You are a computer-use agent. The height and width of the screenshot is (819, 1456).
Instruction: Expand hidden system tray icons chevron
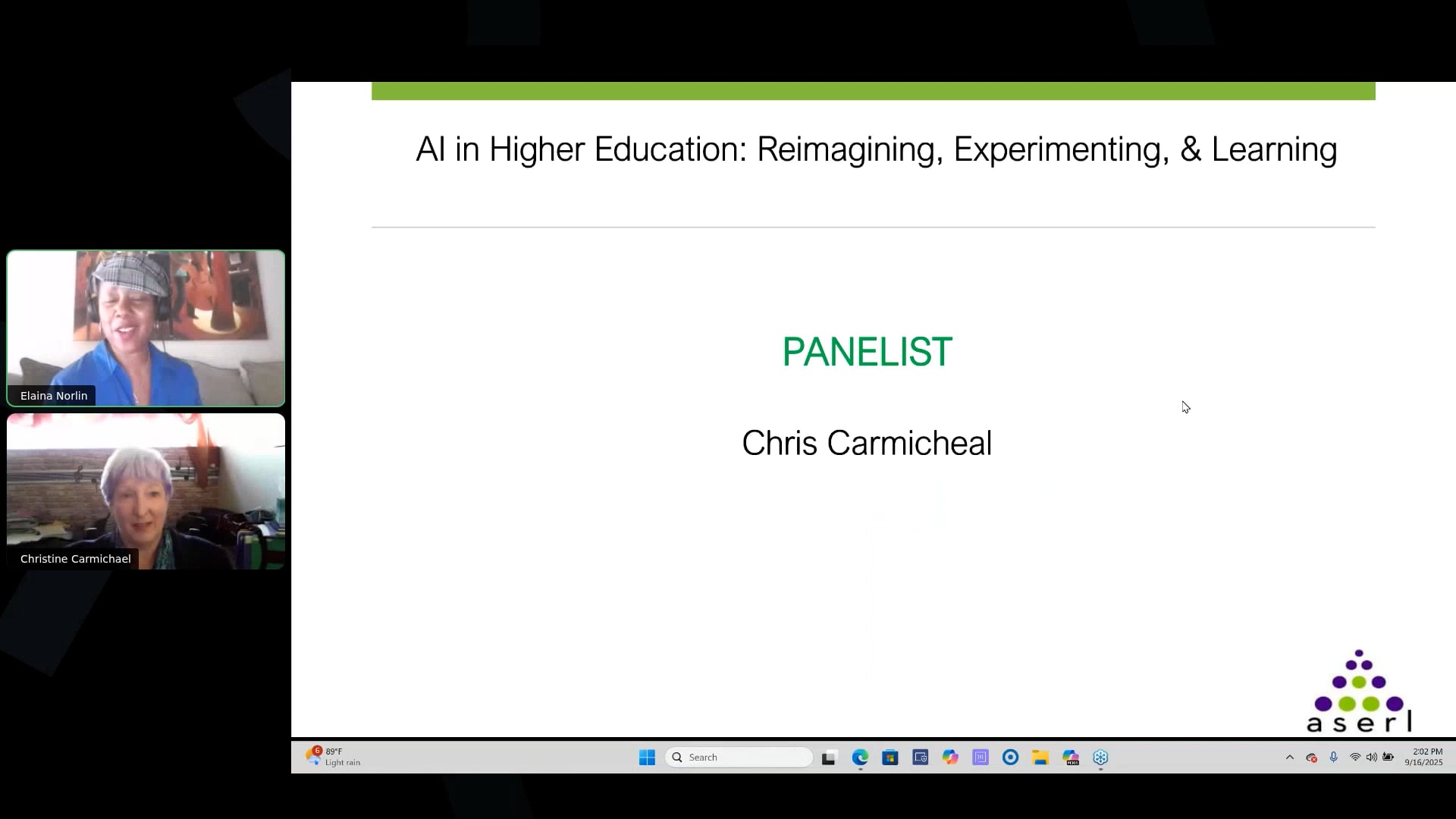[x=1290, y=758]
